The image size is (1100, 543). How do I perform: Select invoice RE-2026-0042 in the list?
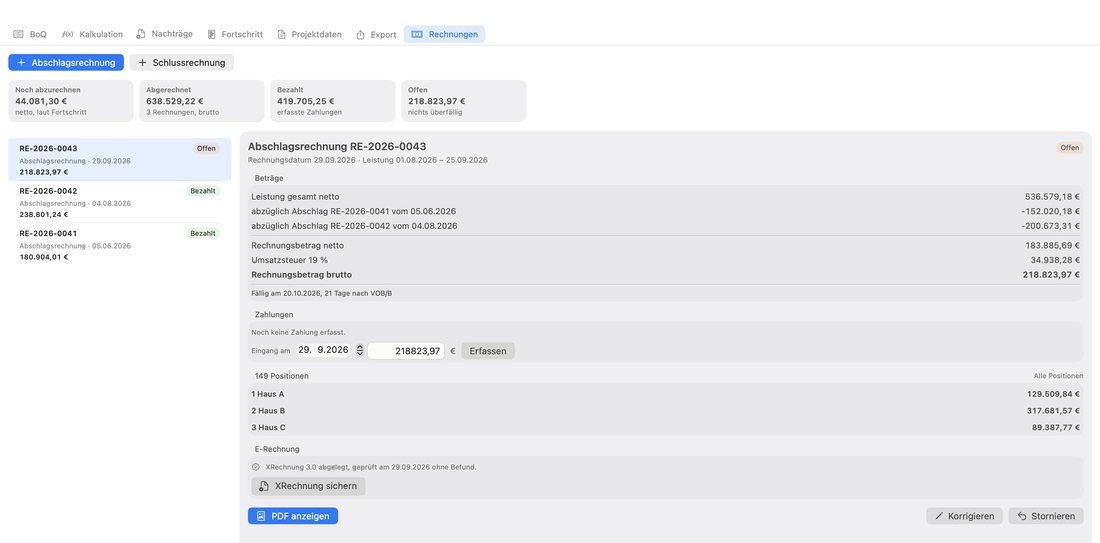tap(119, 202)
